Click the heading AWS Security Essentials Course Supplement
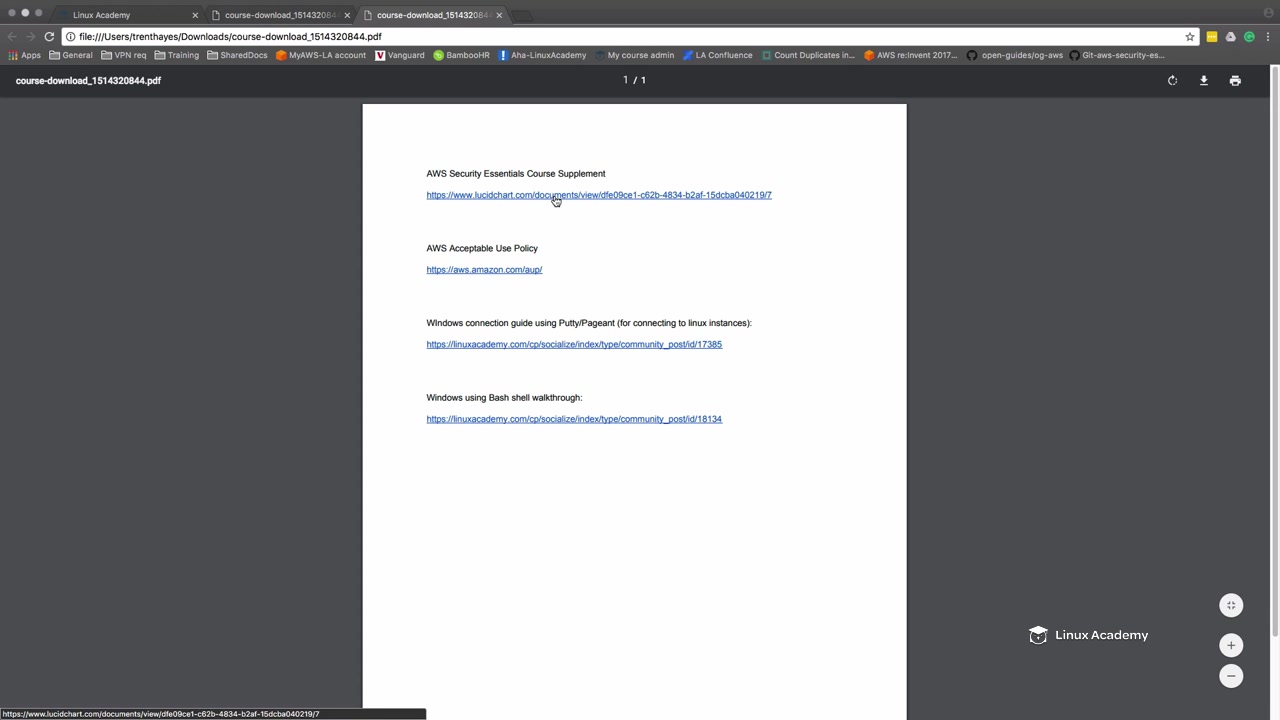 click(x=516, y=174)
